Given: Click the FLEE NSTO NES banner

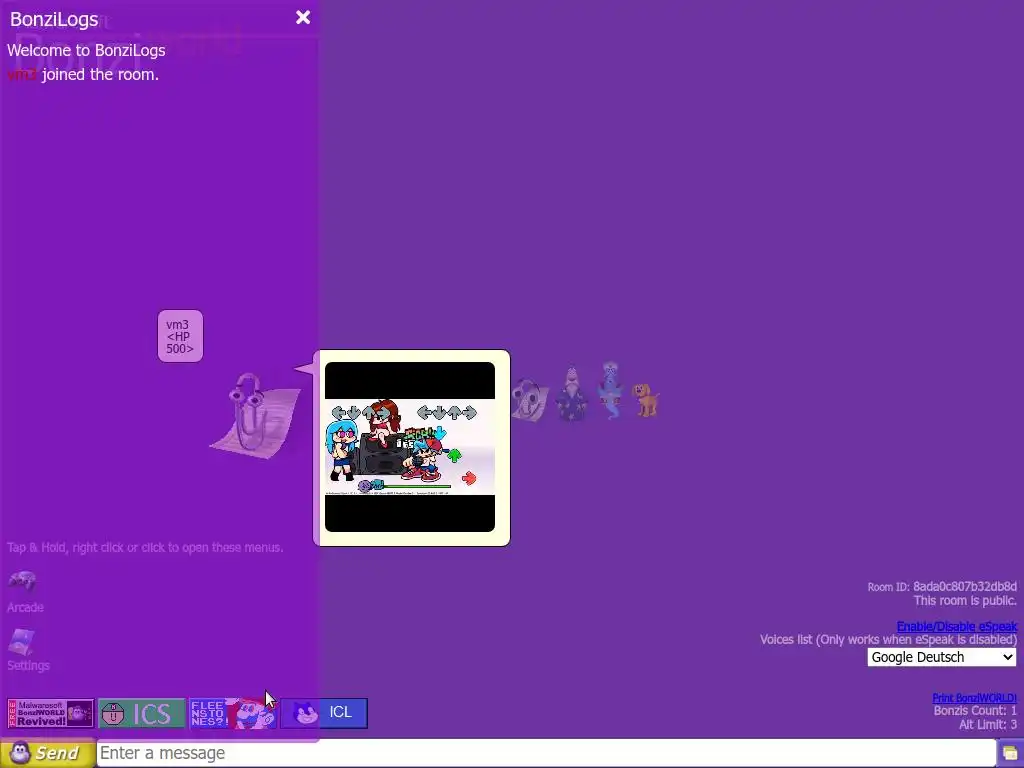Looking at the screenshot, I should pyautogui.click(x=232, y=713).
